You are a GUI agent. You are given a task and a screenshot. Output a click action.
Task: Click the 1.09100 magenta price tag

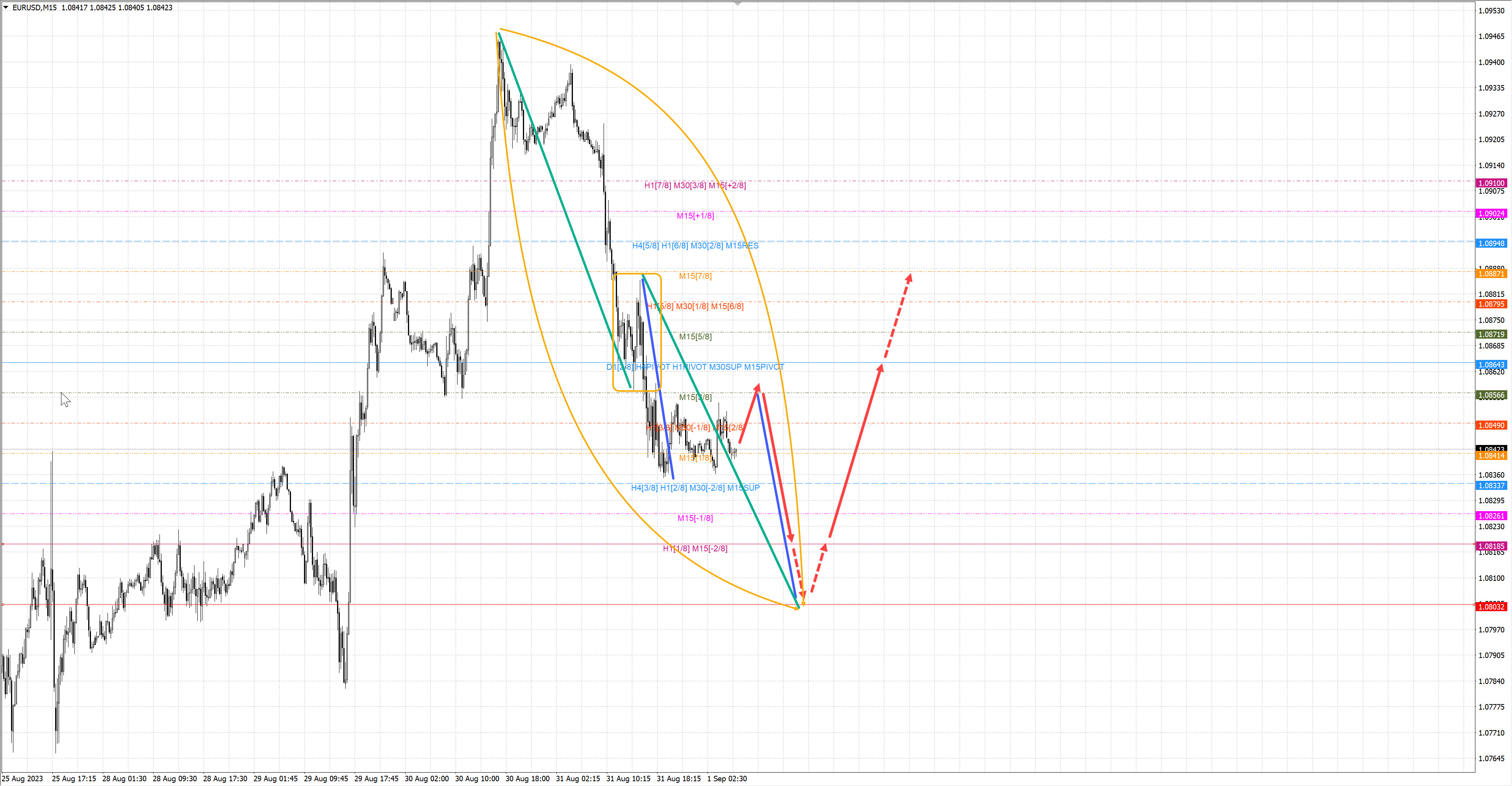[1491, 183]
